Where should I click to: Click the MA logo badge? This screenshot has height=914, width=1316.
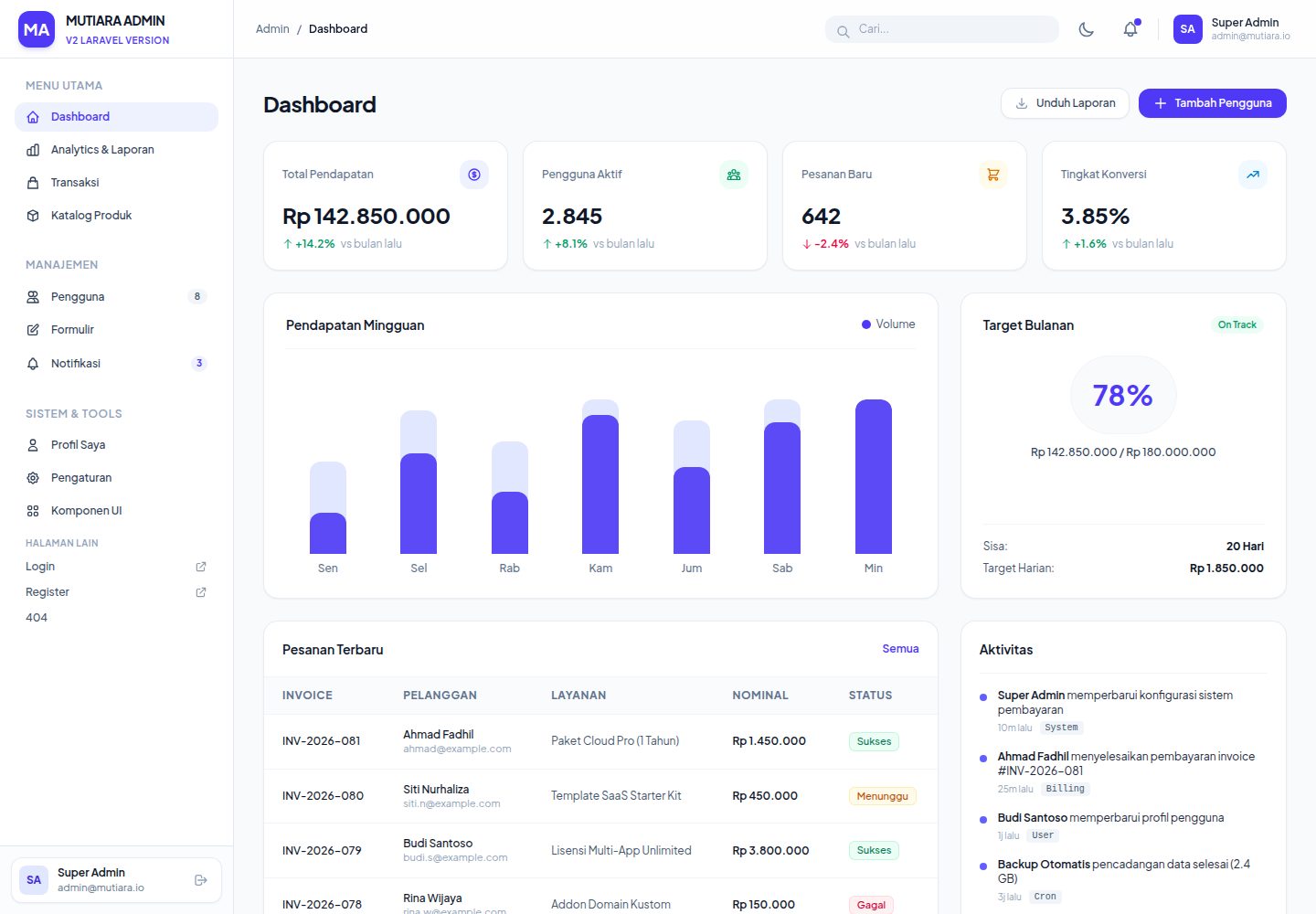click(x=37, y=29)
